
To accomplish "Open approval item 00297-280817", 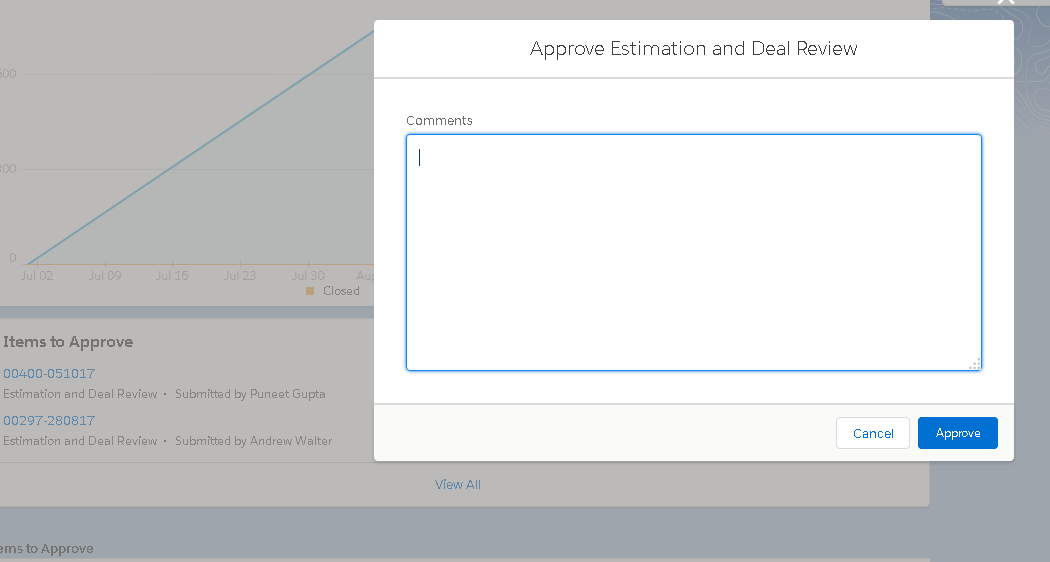I will 49,420.
